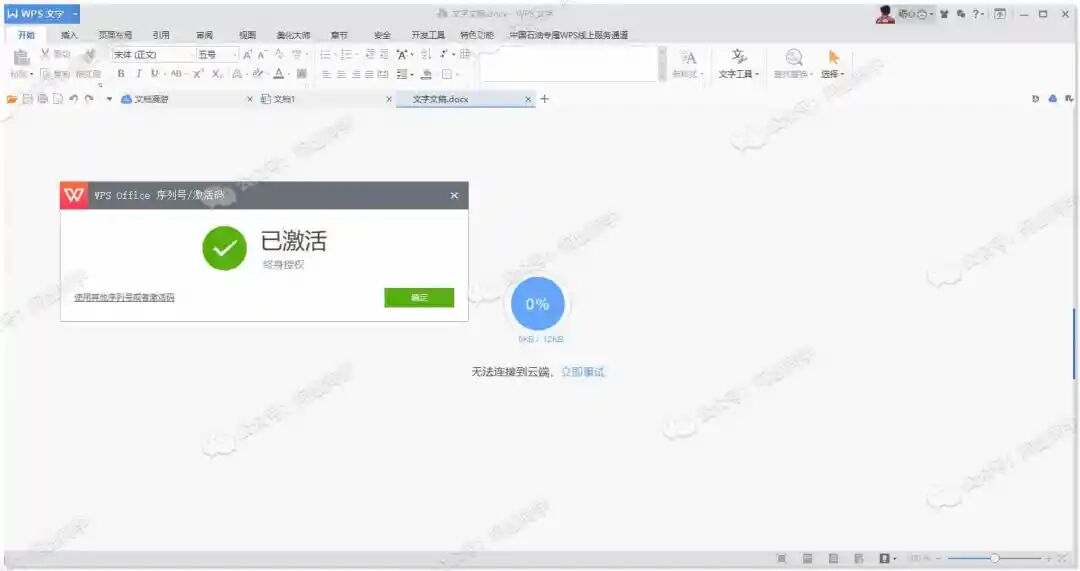The image size is (1080, 571).
Task: Switch to the 视图 ribbon tab
Action: (x=247, y=35)
